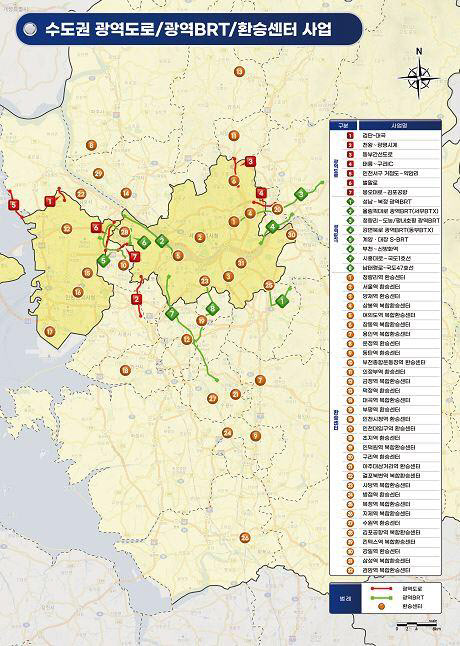Viewport: 460px width, 646px height.
Task: Select red road marker 5 on the map's west coast
Action: (x=14, y=205)
